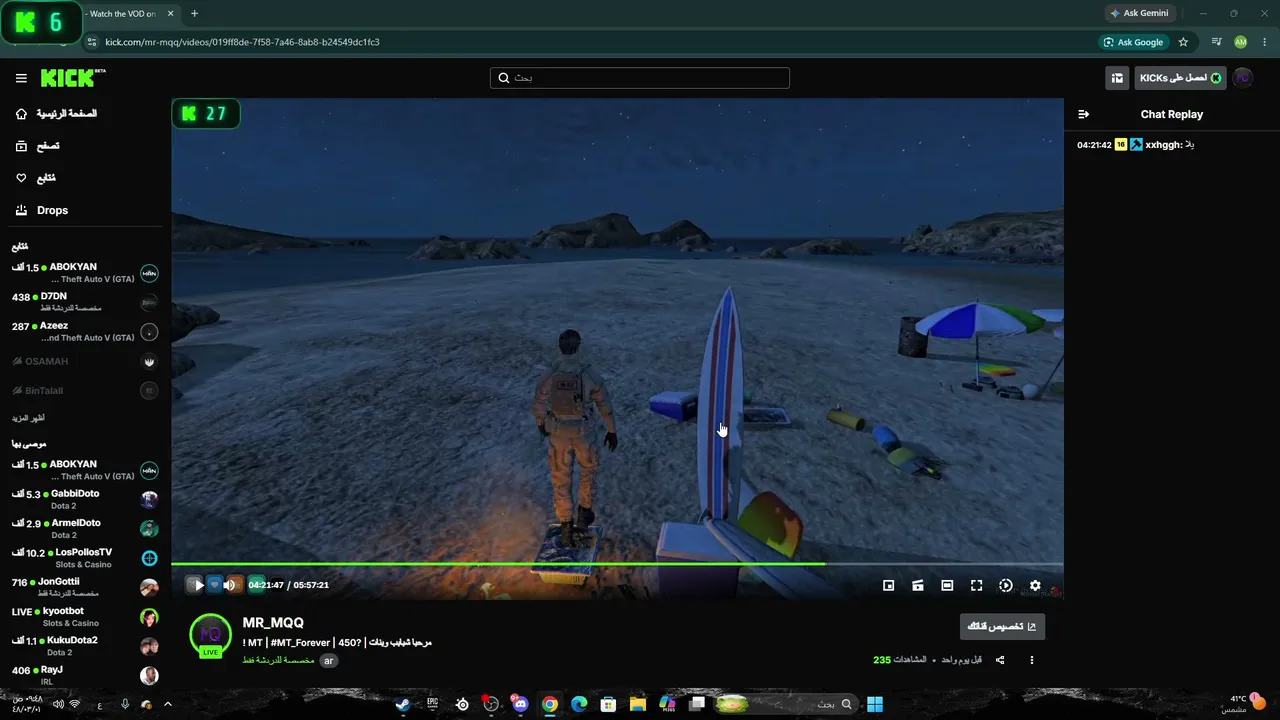Open the Windows Start menu
The image size is (1280, 720).
pyautogui.click(x=875, y=704)
